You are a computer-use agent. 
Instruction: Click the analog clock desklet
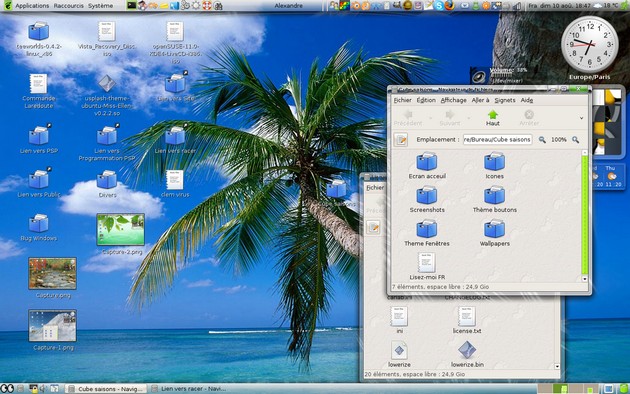(589, 44)
